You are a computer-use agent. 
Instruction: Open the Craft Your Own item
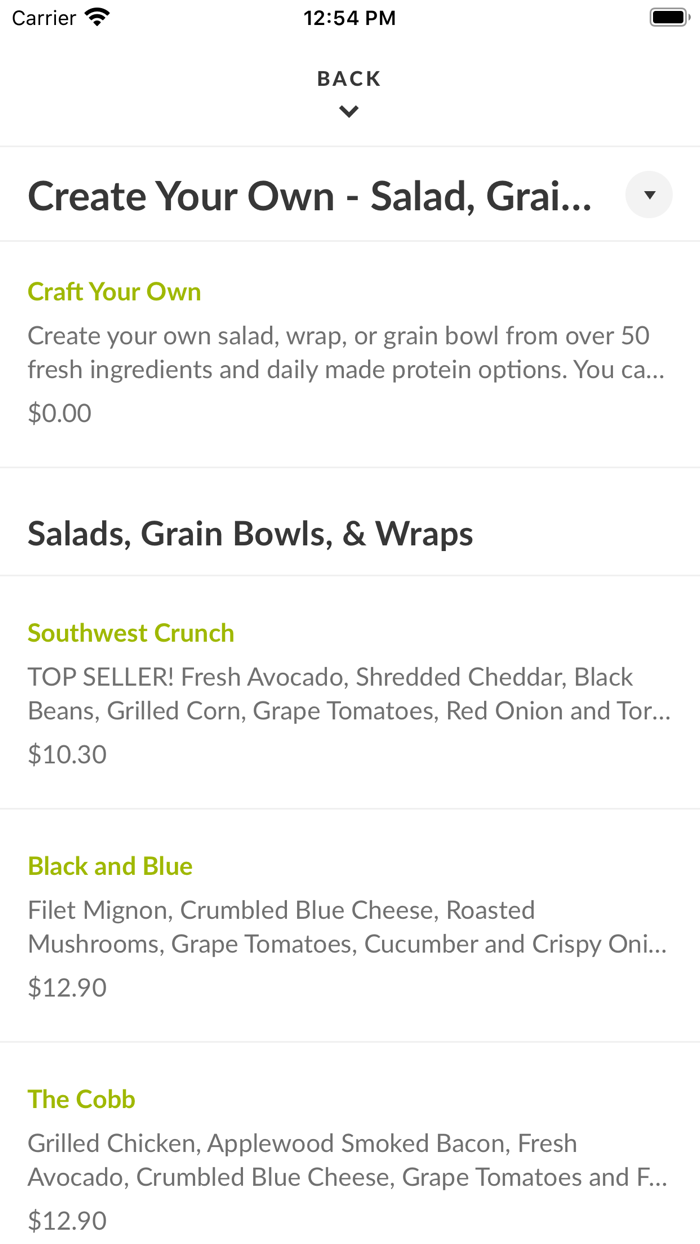click(114, 291)
